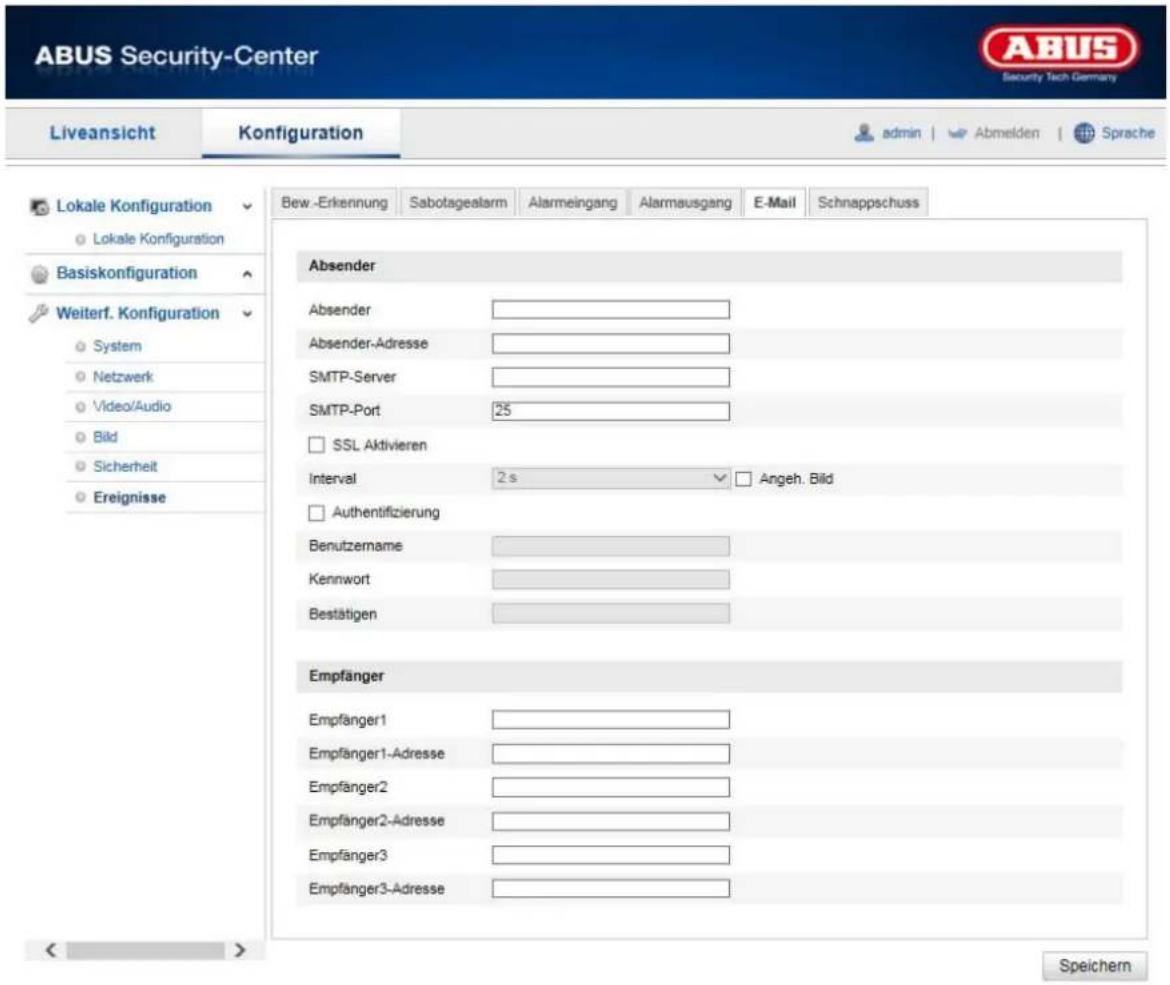Viewport: 1170px width, 985px height.
Task: Open the Weiterf. Konfiguration heading
Action: pyautogui.click(x=138, y=313)
